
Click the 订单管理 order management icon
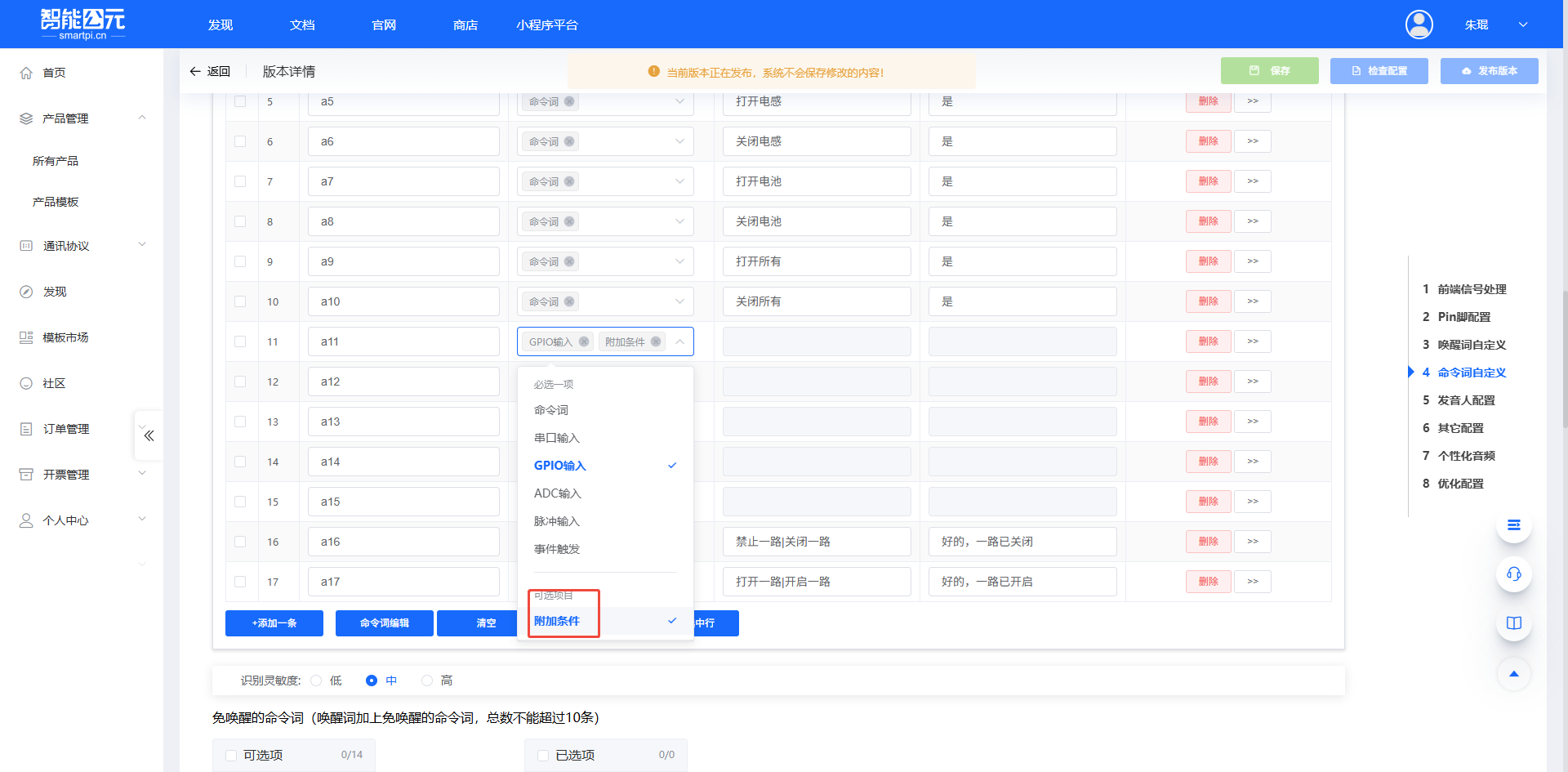point(25,428)
